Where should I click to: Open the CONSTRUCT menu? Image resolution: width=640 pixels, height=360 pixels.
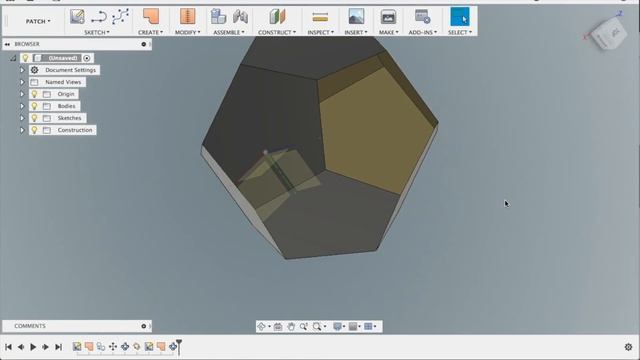coord(277,32)
